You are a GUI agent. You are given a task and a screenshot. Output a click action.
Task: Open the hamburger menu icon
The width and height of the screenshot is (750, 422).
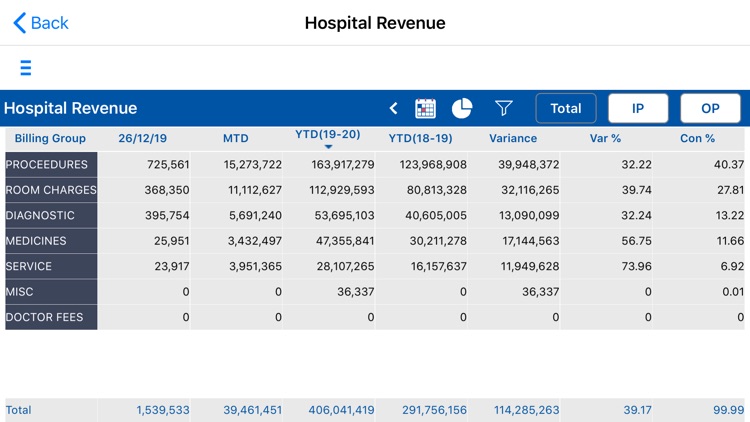point(25,68)
